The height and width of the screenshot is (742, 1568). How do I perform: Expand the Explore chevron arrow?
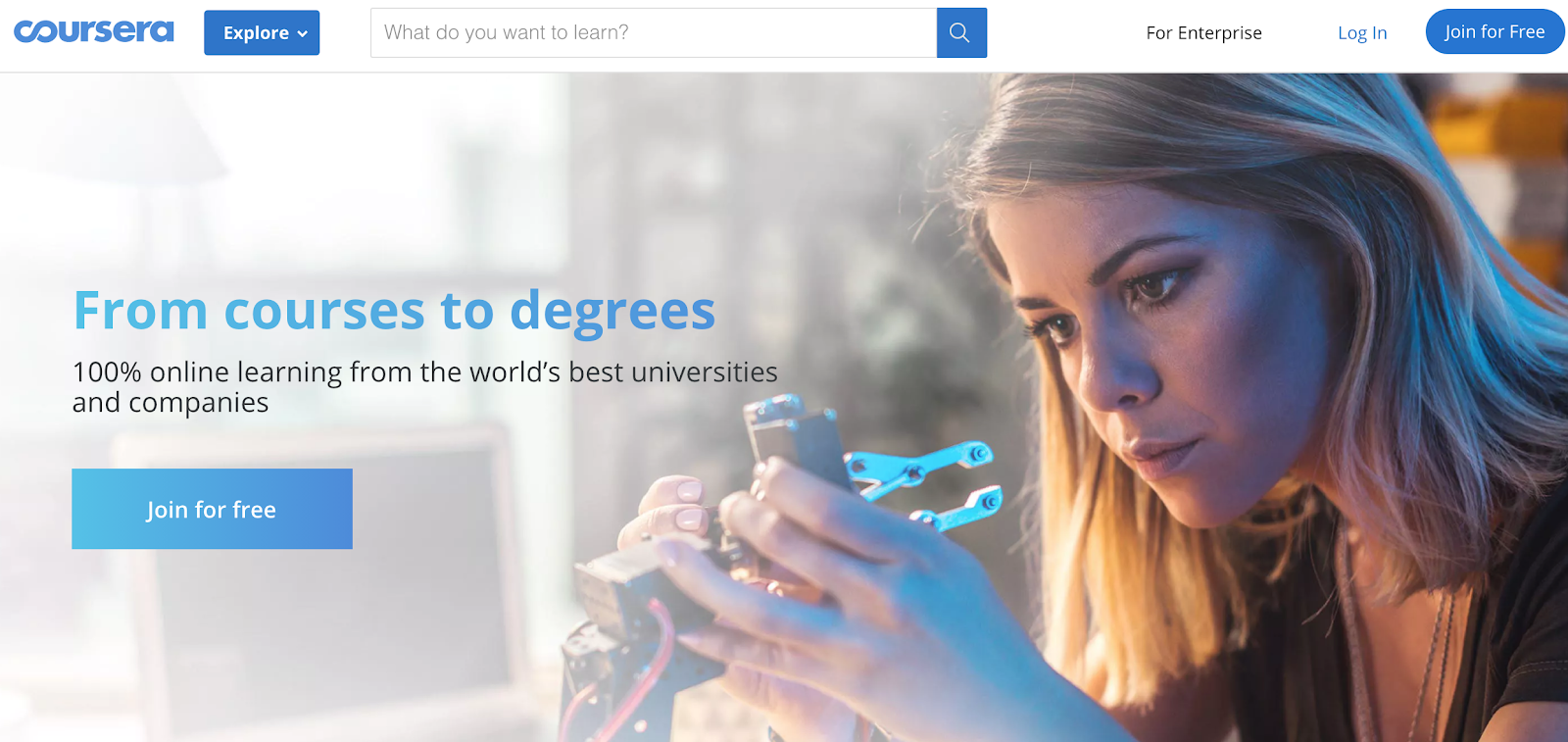(x=303, y=33)
